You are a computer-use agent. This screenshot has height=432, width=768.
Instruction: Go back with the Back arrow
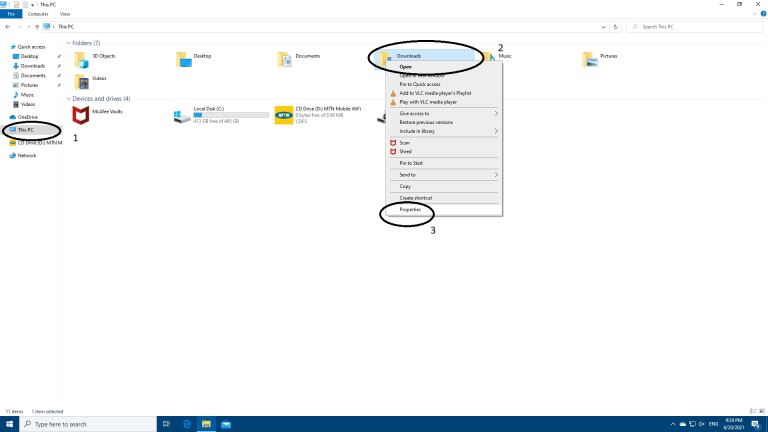(8, 27)
